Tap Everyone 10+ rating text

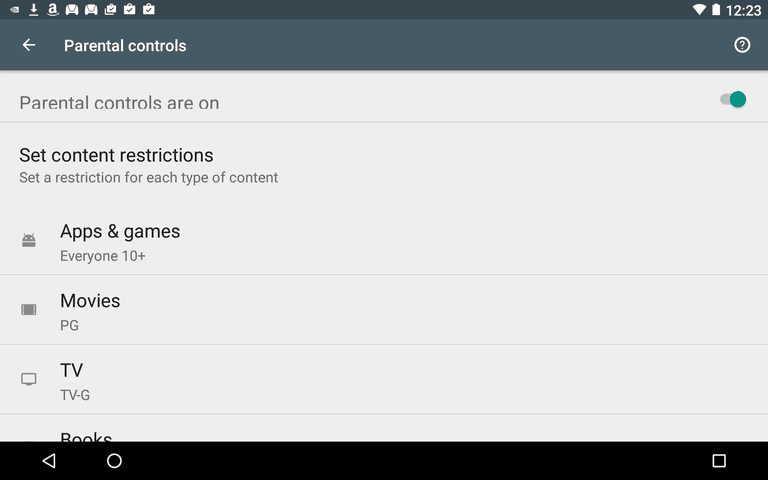click(x=103, y=256)
